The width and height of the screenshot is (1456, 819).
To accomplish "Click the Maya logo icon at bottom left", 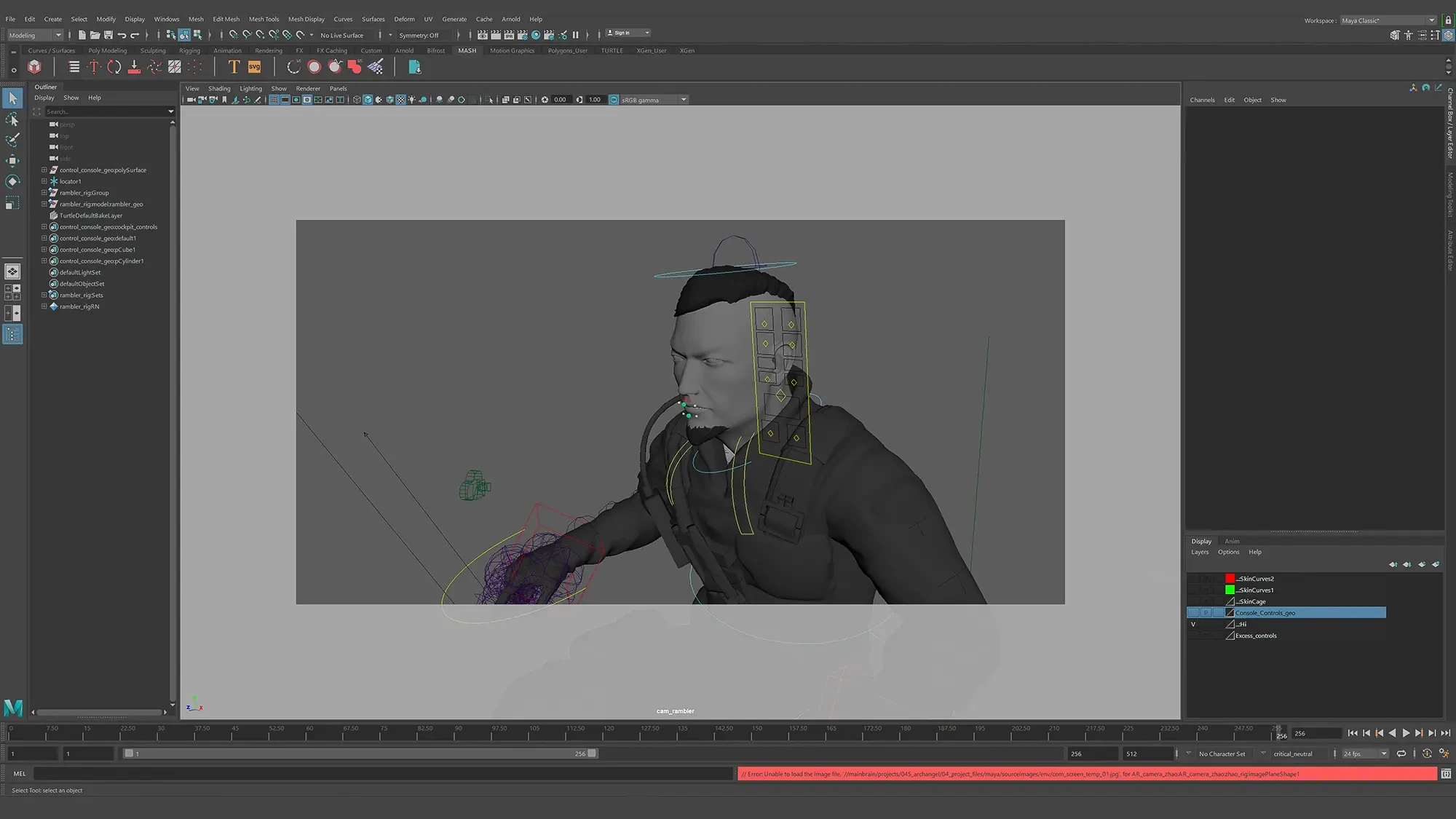I will click(13, 708).
